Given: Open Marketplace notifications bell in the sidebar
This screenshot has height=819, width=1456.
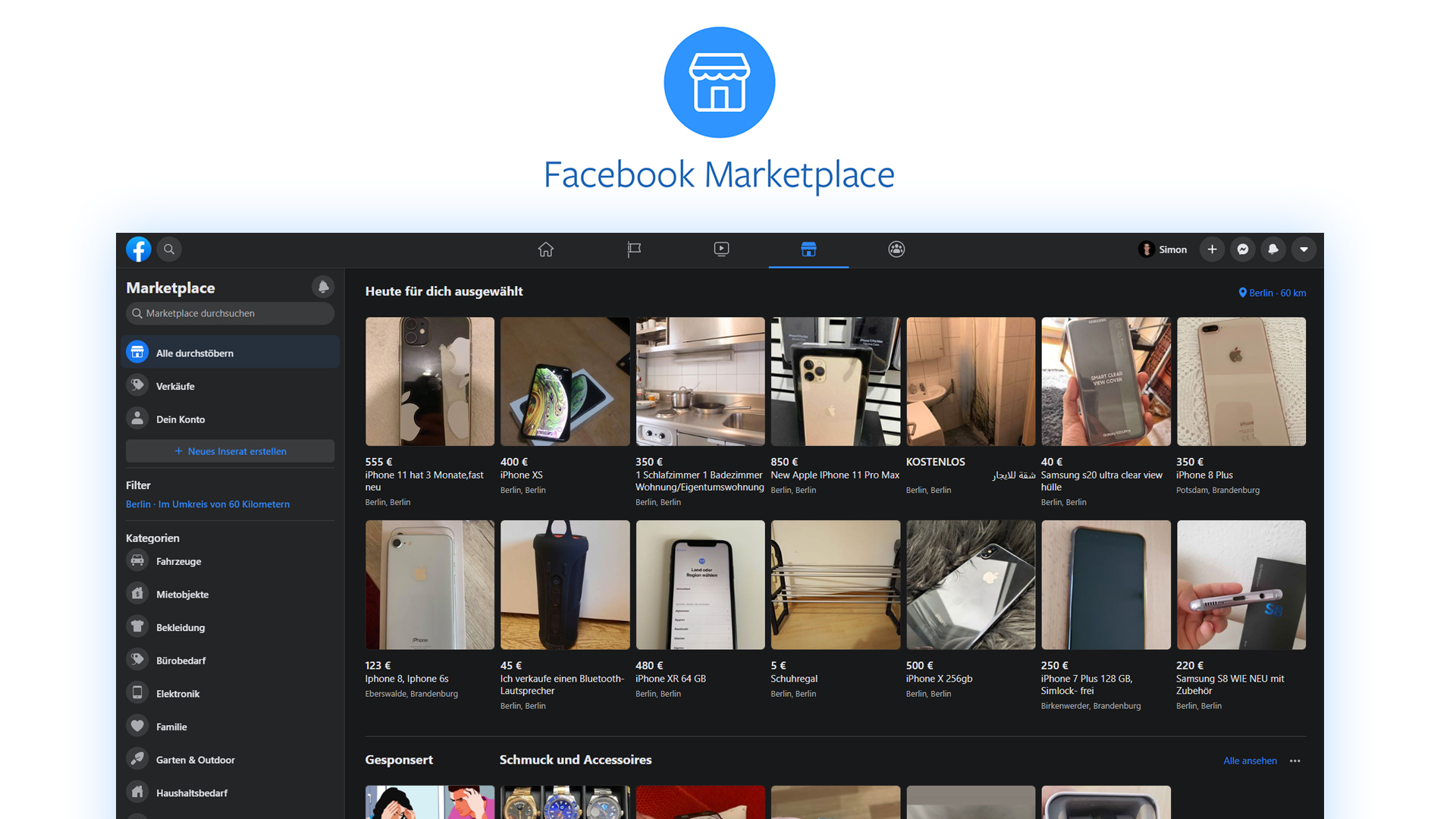Looking at the screenshot, I should point(322,287).
